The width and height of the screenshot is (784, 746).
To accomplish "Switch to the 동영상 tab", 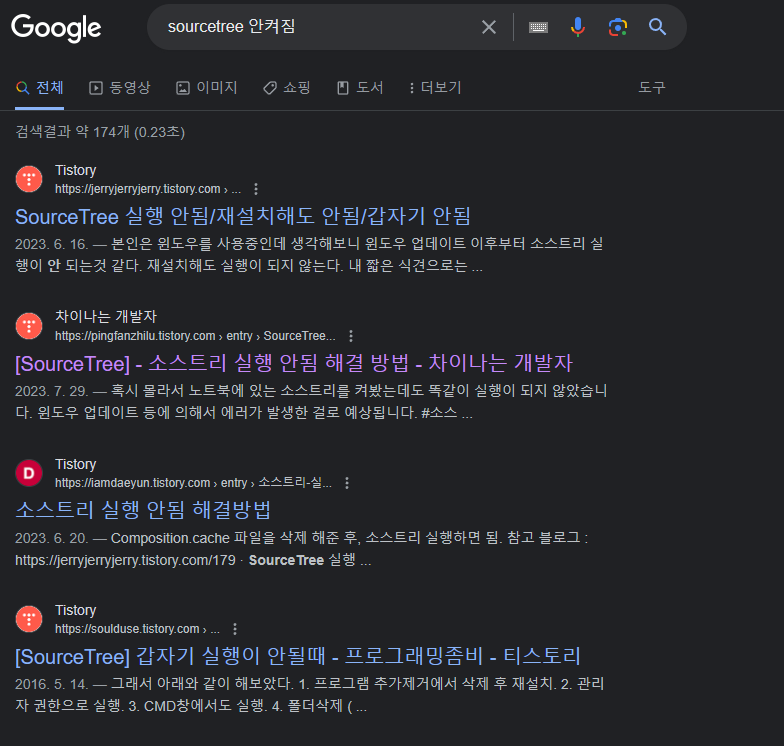I will pos(120,88).
